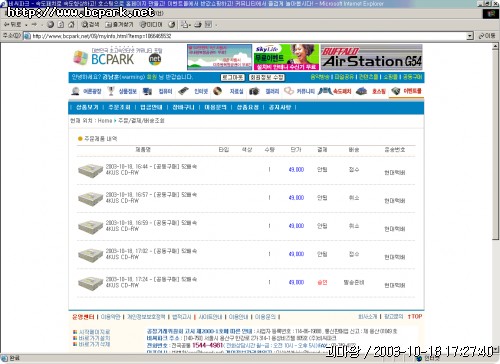500x364 pixels.
Task: Click the History icon in browser toolbar
Action: click(172, 24)
